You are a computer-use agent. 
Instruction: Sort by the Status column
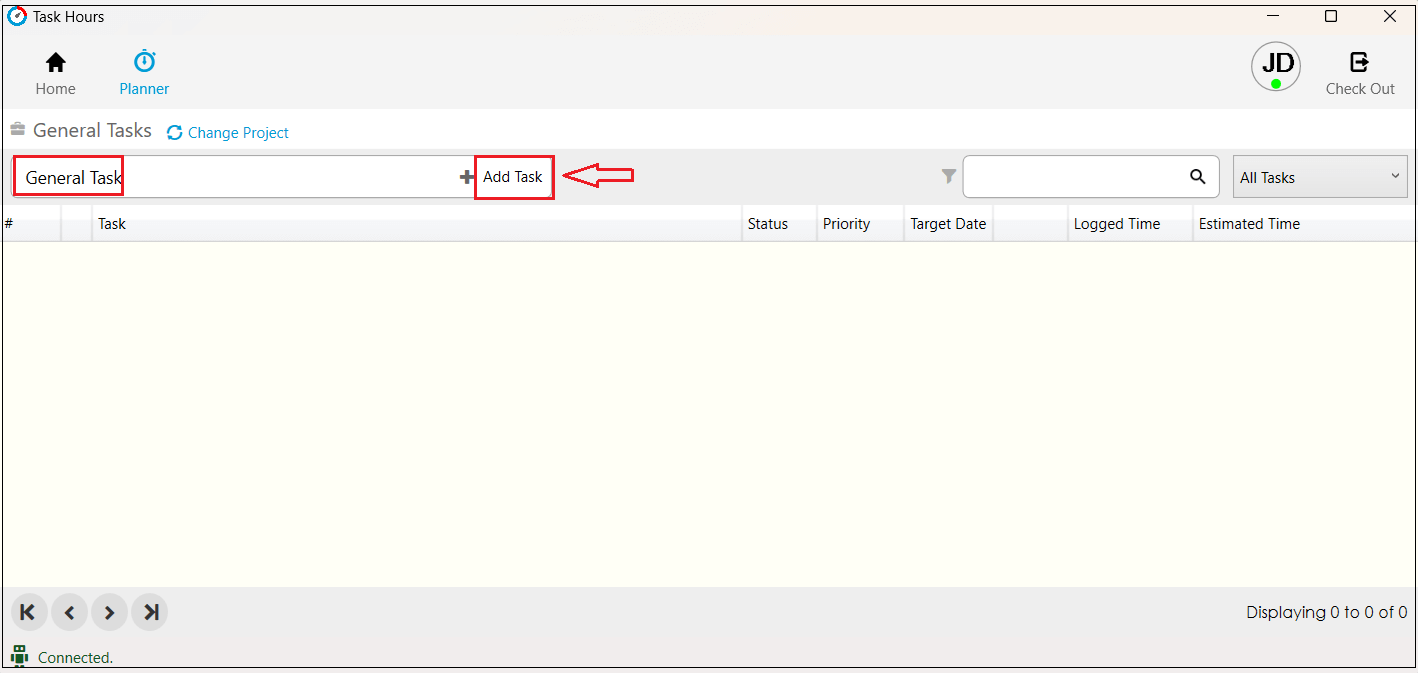pyautogui.click(x=779, y=224)
